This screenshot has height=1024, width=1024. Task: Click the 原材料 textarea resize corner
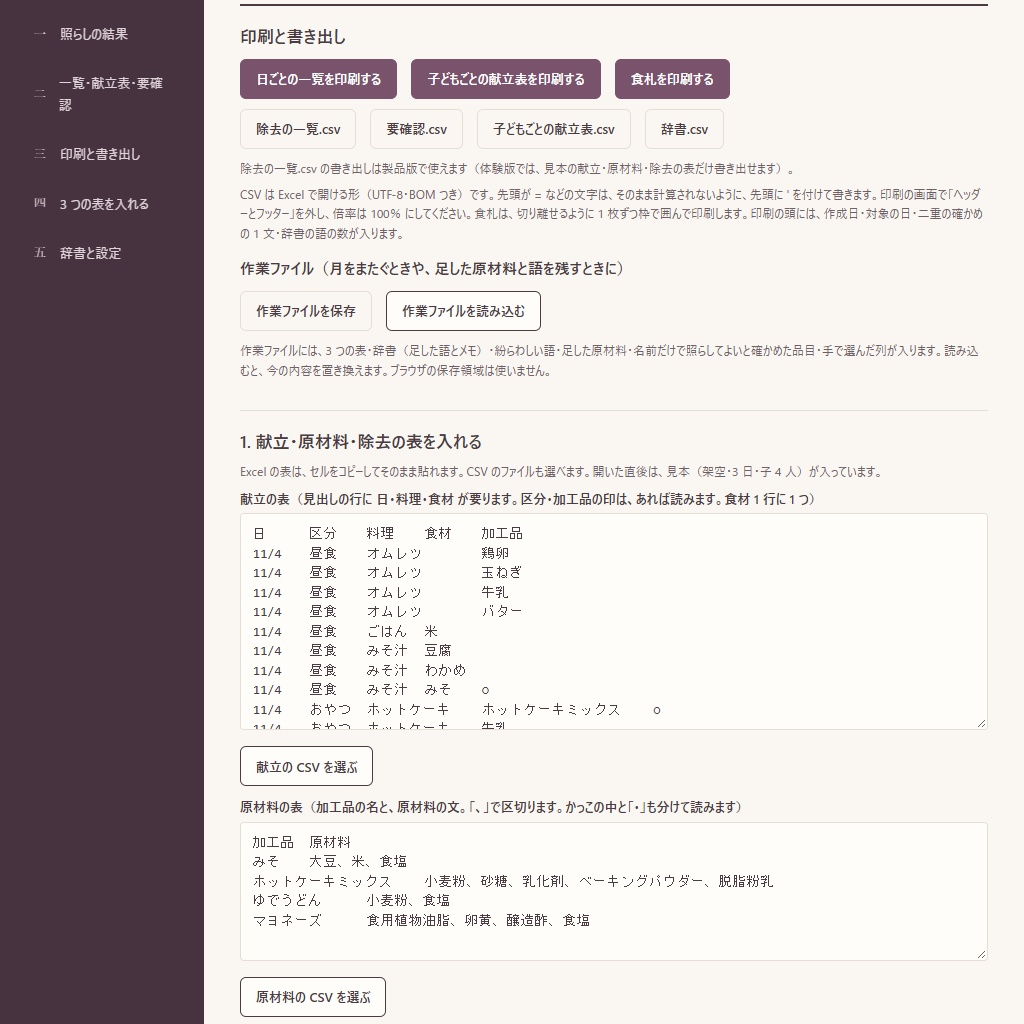[x=982, y=954]
